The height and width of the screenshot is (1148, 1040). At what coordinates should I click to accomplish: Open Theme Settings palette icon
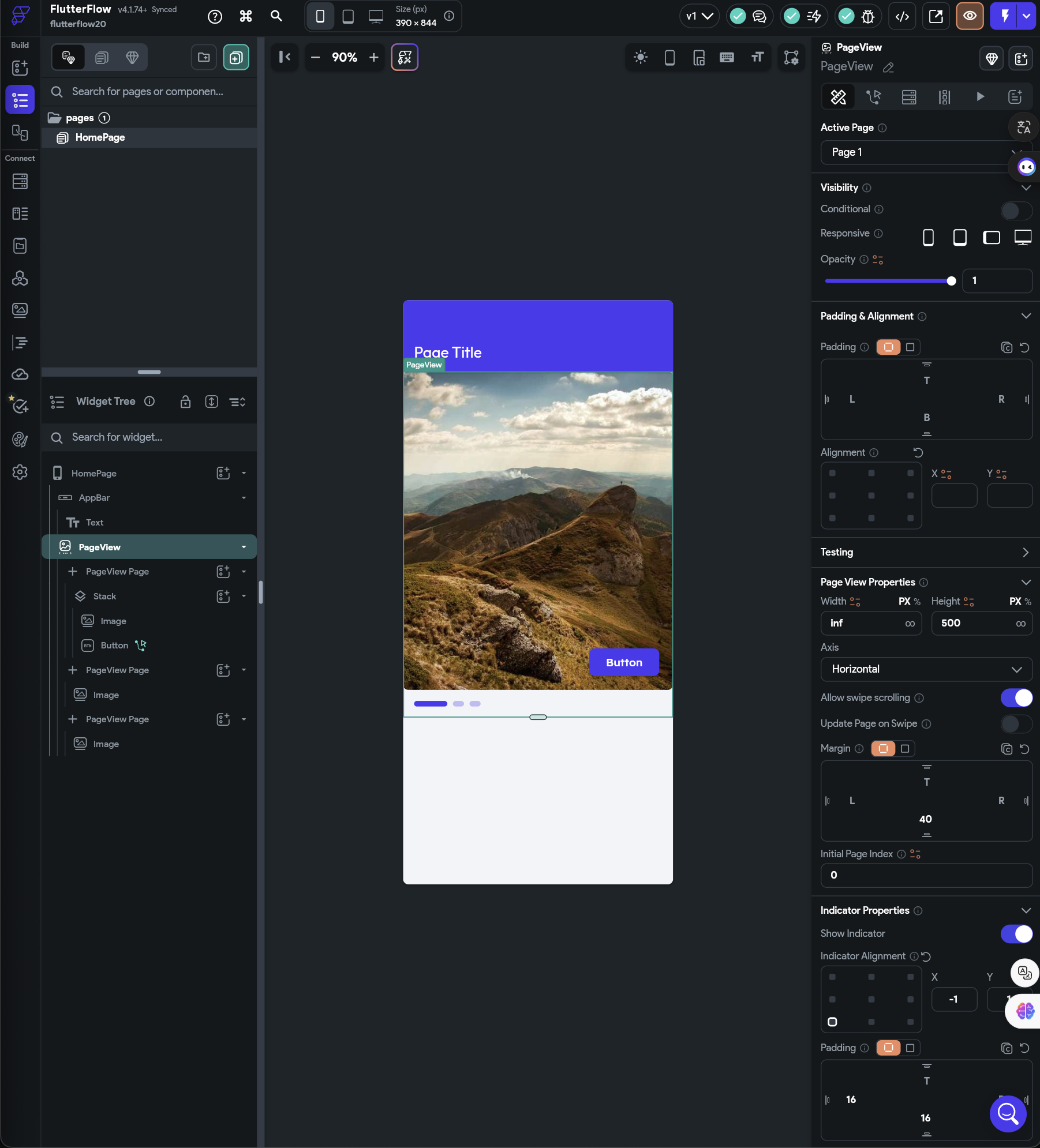tap(20, 440)
